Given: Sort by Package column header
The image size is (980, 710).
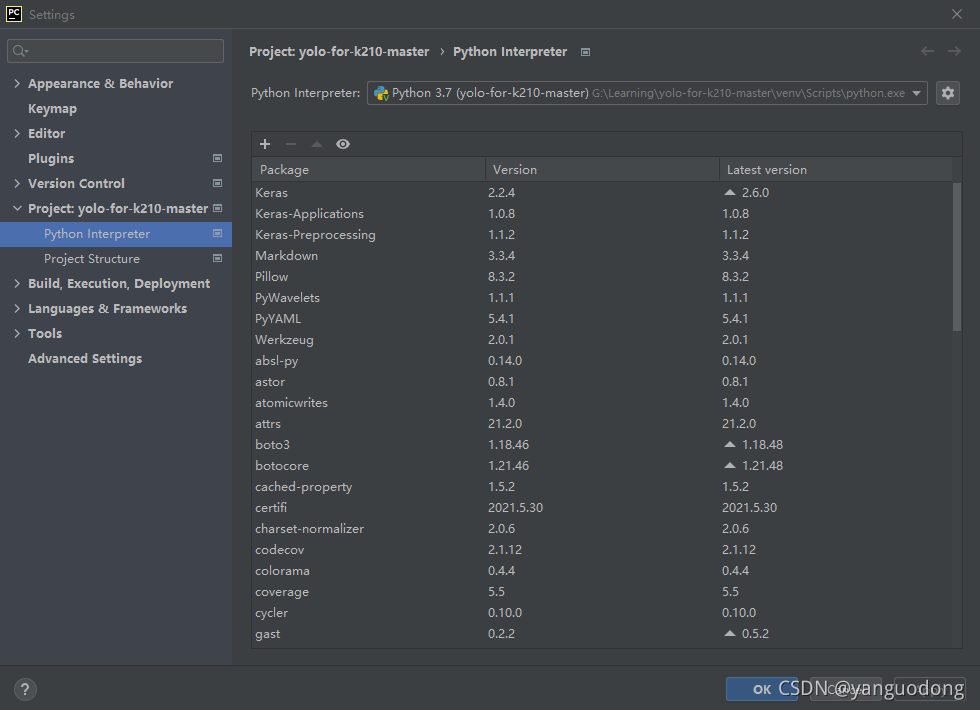Looking at the screenshot, I should coord(369,169).
